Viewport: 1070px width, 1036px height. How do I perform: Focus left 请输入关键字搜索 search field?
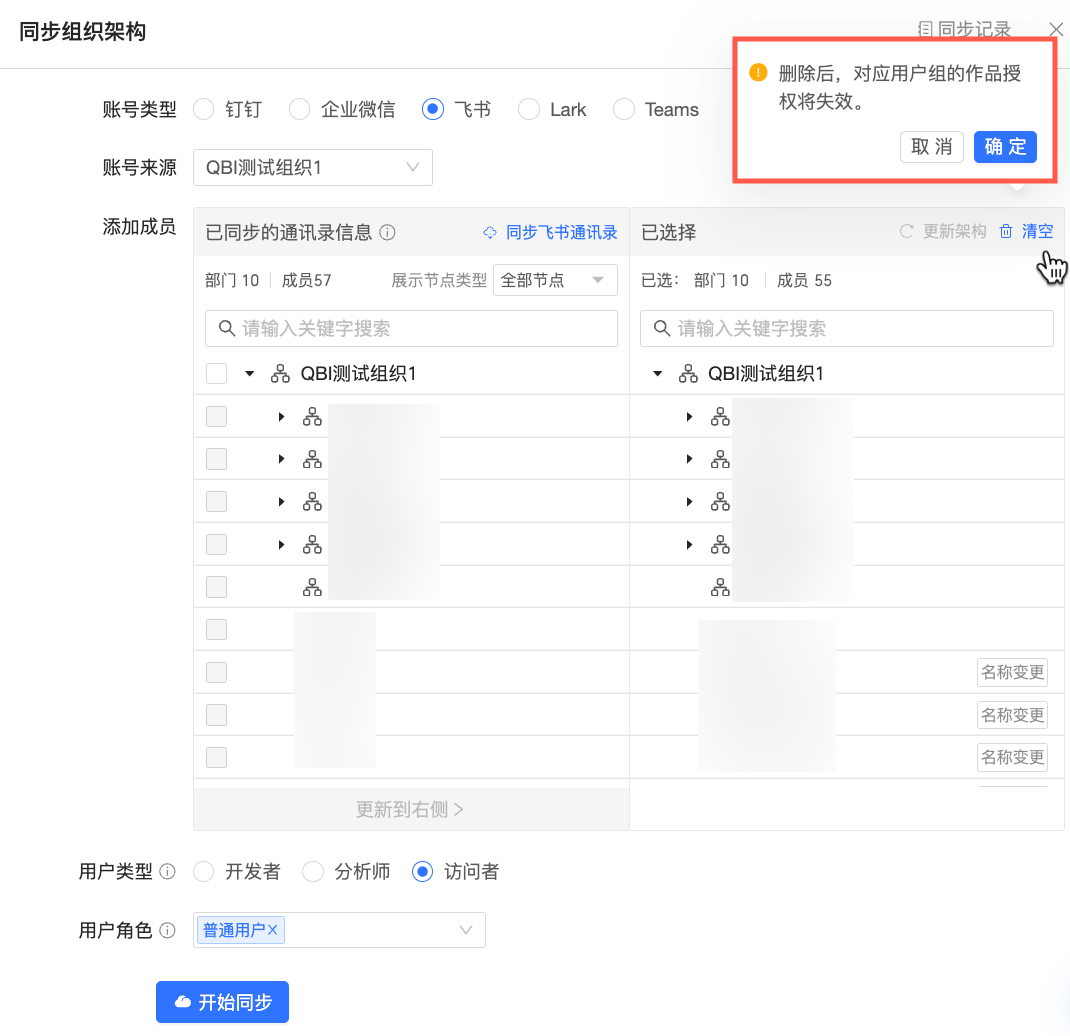point(411,328)
